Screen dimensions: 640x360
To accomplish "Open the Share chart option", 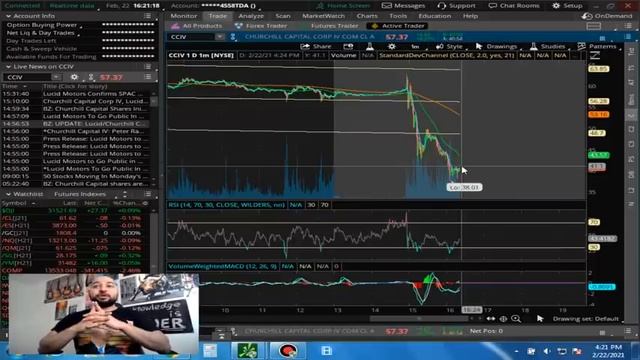I will (x=316, y=47).
